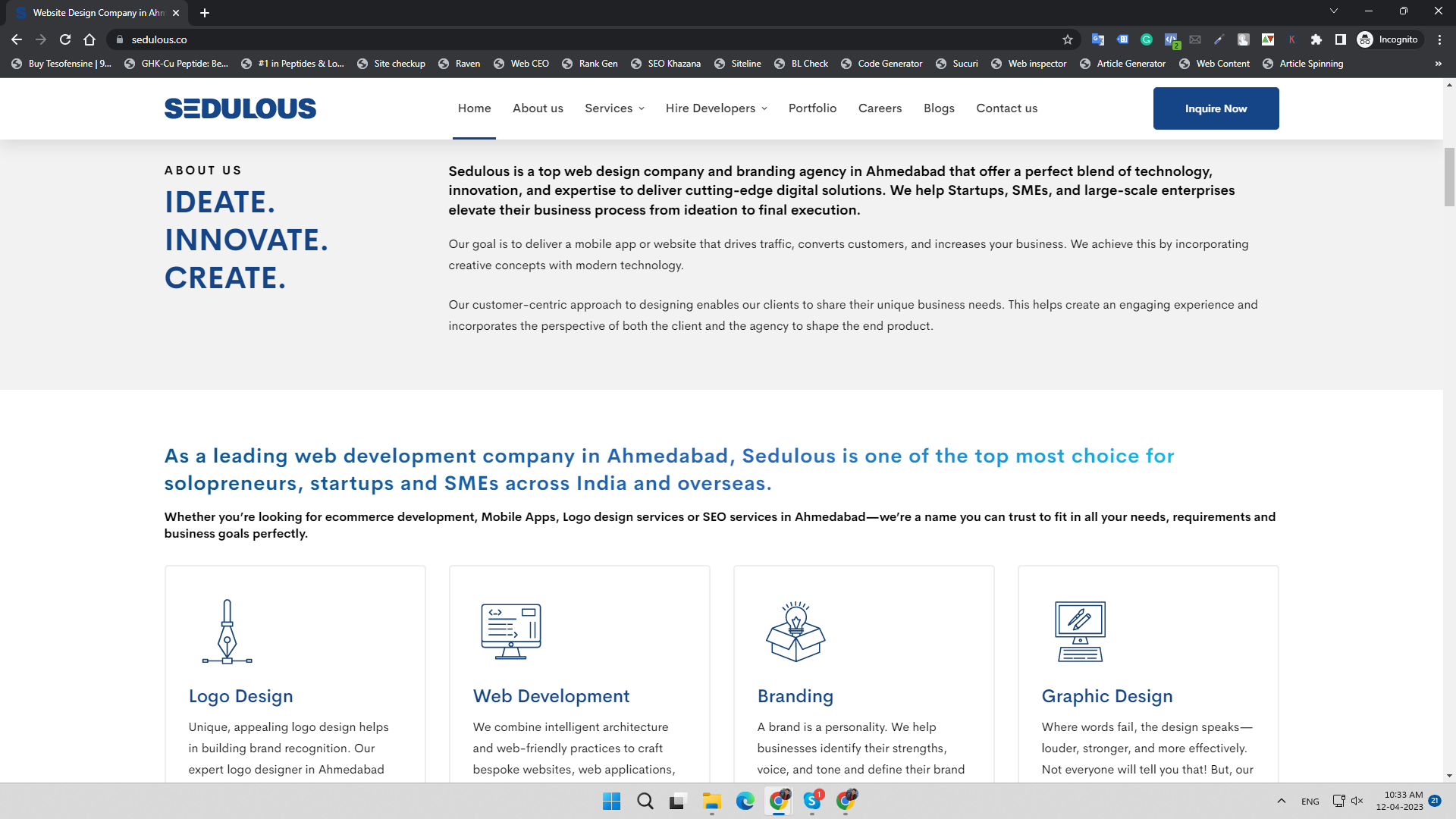Image resolution: width=1456 pixels, height=819 pixels.
Task: Click the page vertical scrollbar thumb
Action: click(x=1449, y=177)
